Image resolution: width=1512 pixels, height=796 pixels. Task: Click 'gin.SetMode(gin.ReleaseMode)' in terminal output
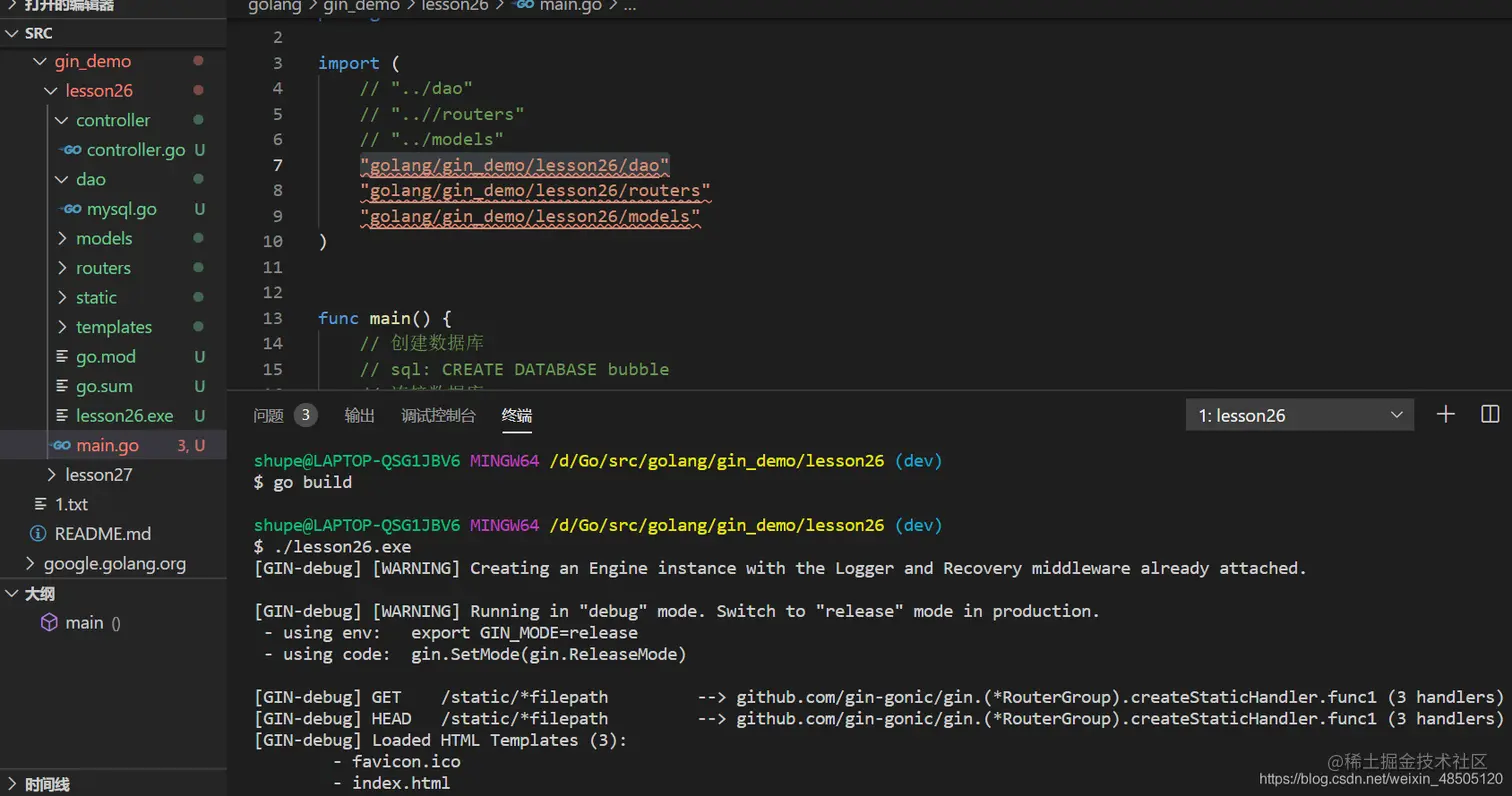tap(549, 655)
